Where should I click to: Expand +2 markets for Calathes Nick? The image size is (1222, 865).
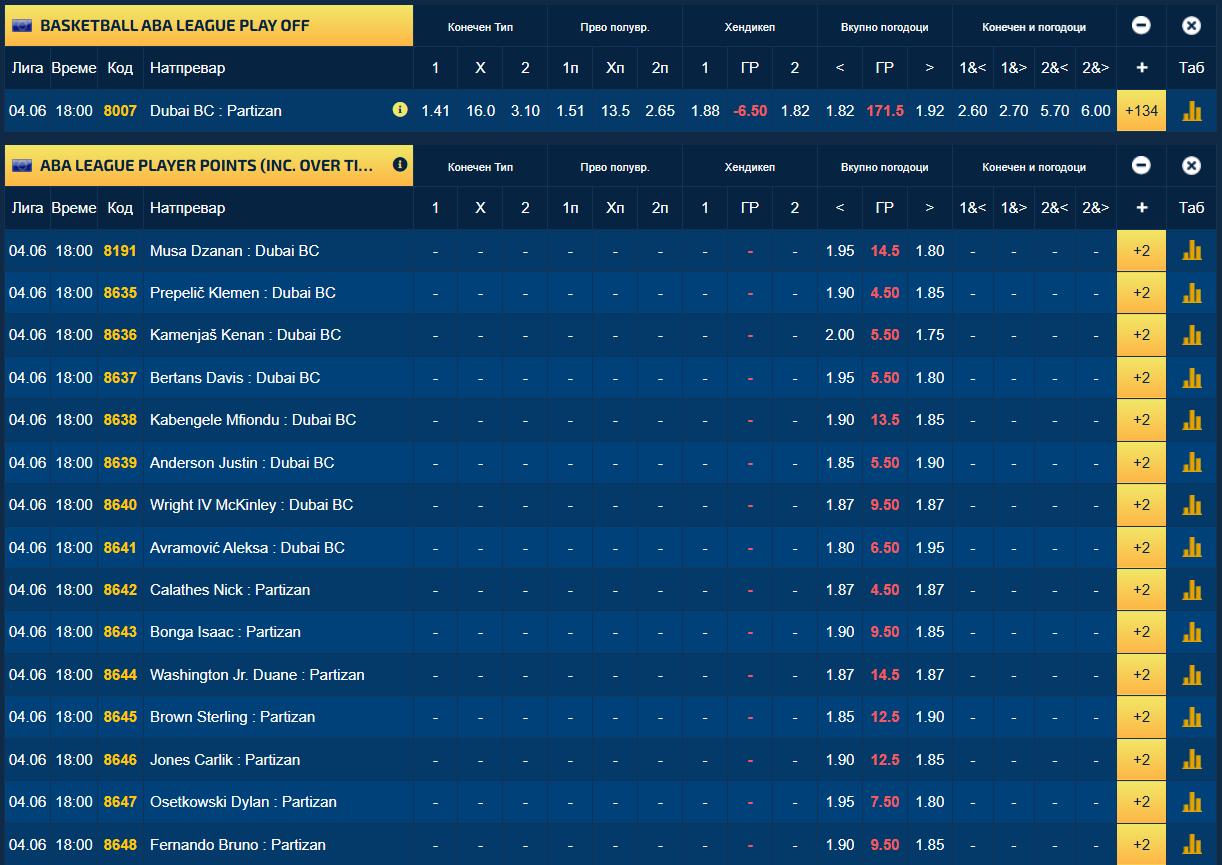coord(1141,590)
